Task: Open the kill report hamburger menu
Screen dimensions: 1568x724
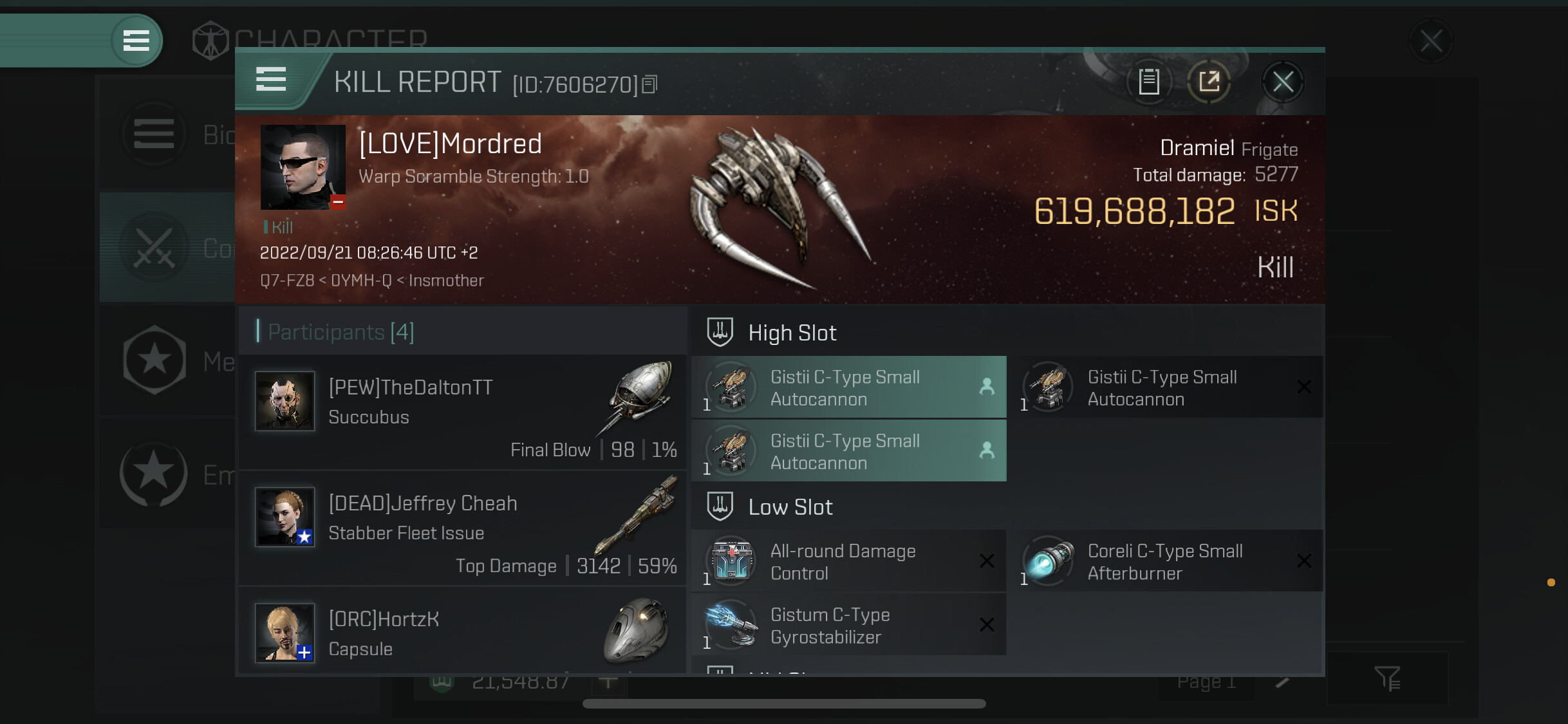Action: click(271, 80)
